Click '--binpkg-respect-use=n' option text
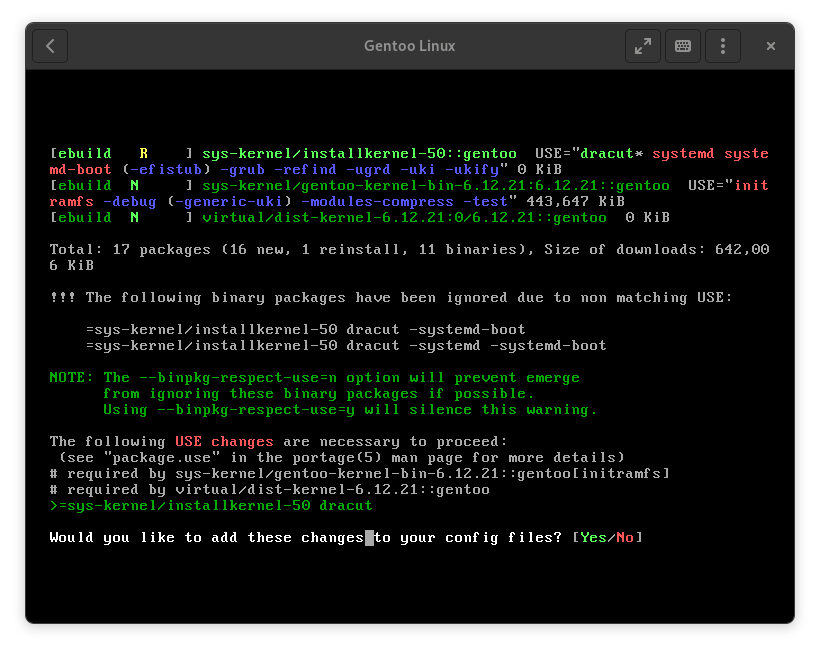 tap(238, 378)
